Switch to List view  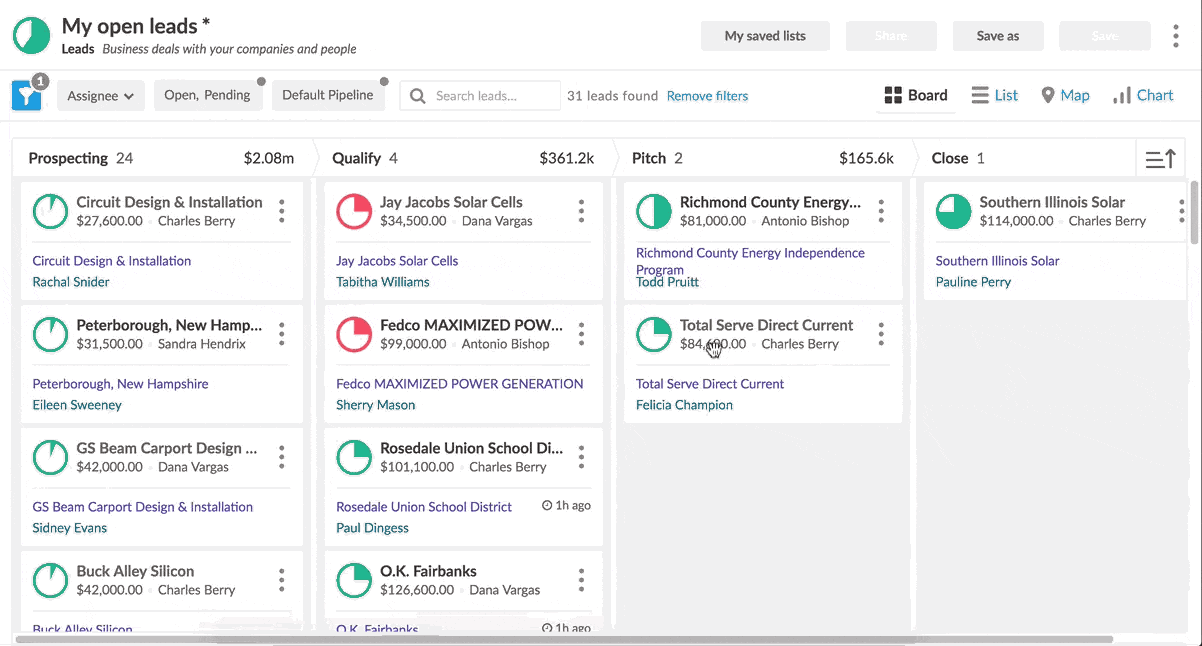click(995, 96)
